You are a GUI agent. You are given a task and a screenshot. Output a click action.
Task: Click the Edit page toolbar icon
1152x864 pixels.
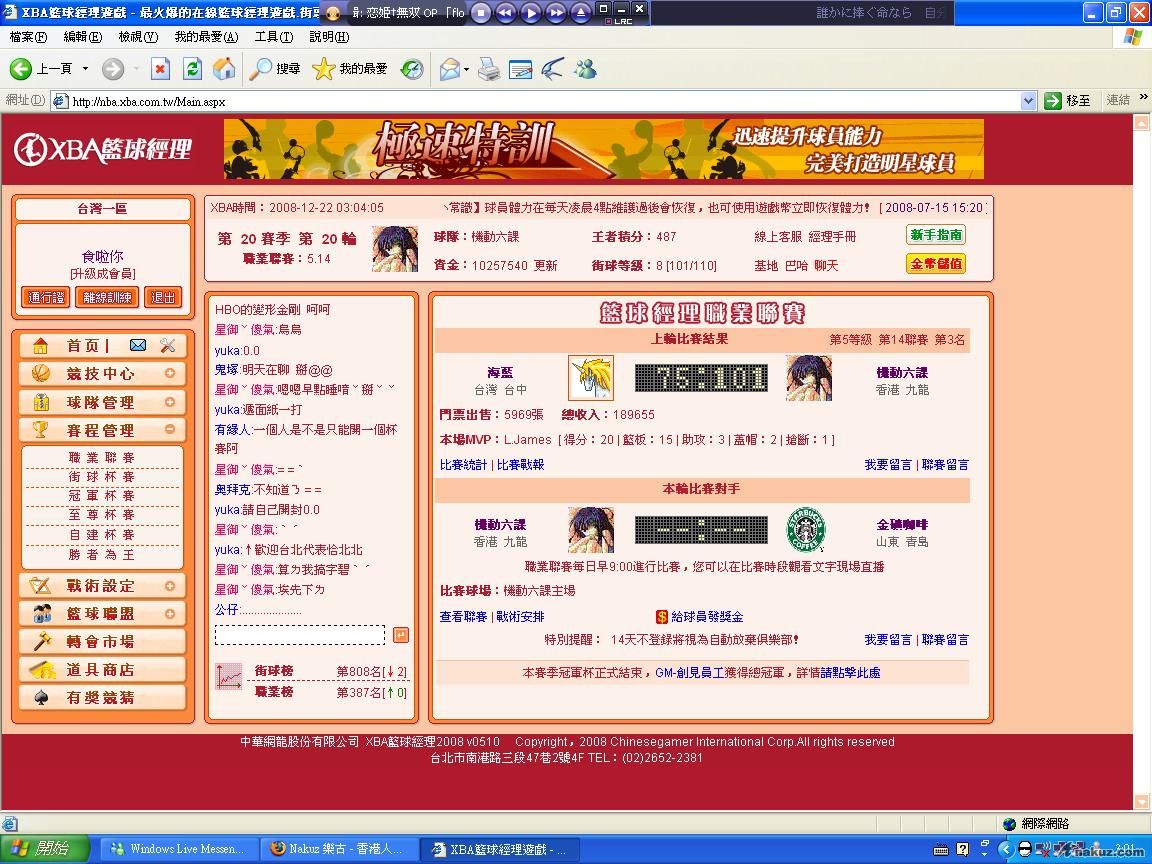(520, 69)
